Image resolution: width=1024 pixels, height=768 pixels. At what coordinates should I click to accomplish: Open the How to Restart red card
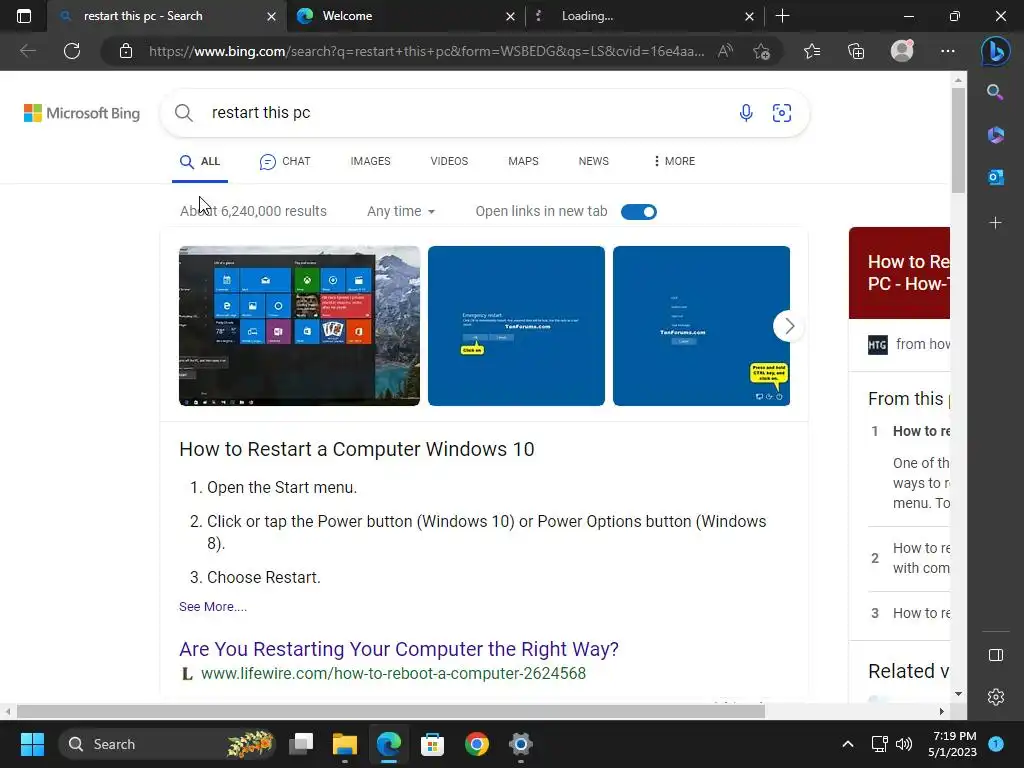point(899,273)
